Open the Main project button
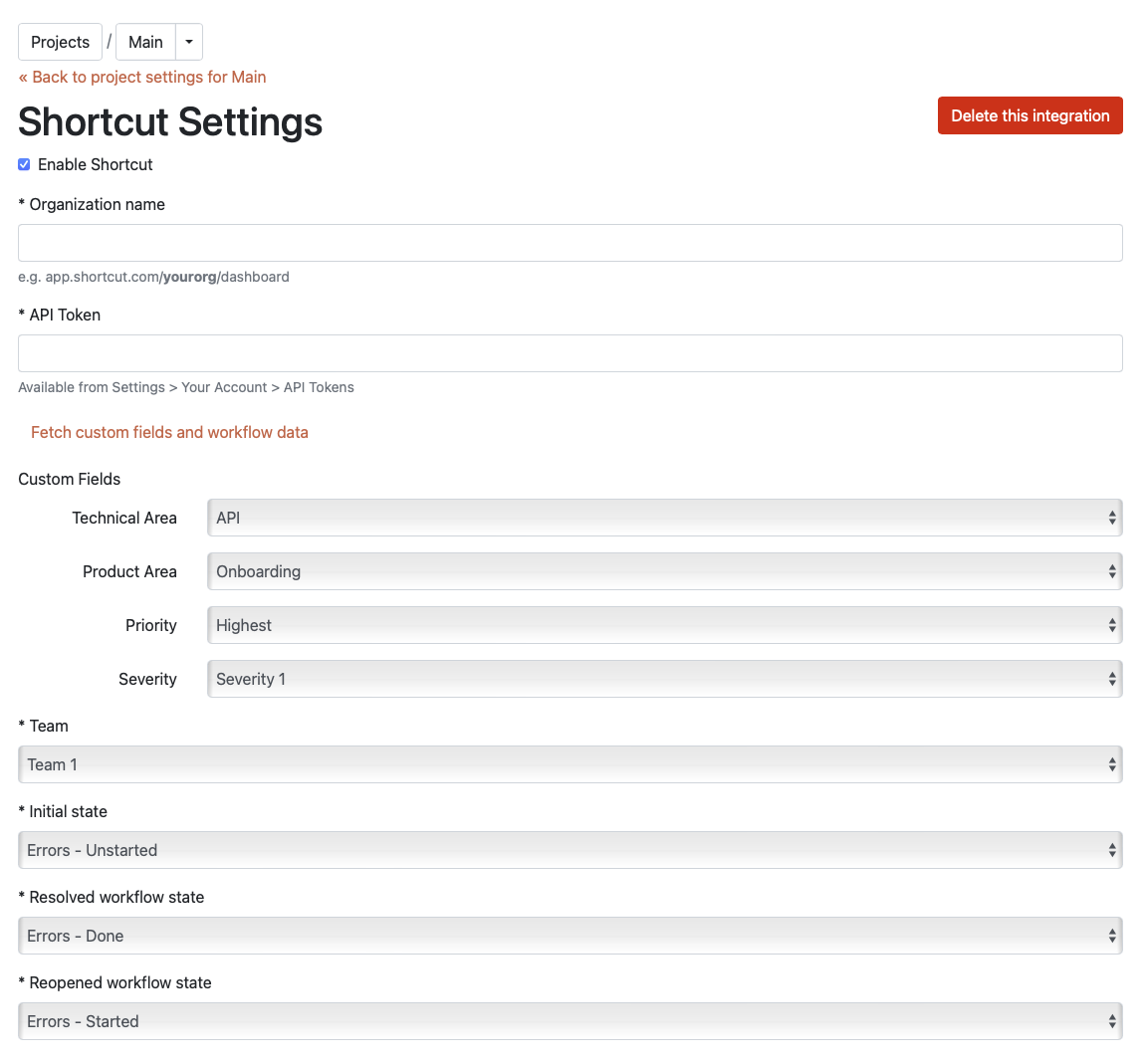Viewport: 1146px width, 1064px height. (x=145, y=42)
